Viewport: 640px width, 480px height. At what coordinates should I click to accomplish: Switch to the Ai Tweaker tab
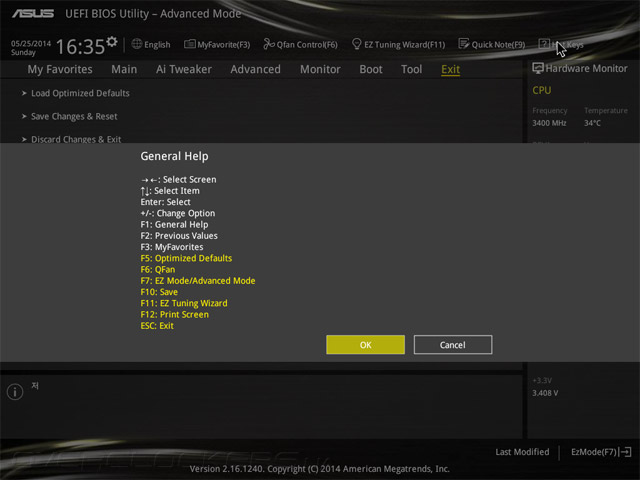click(x=184, y=69)
